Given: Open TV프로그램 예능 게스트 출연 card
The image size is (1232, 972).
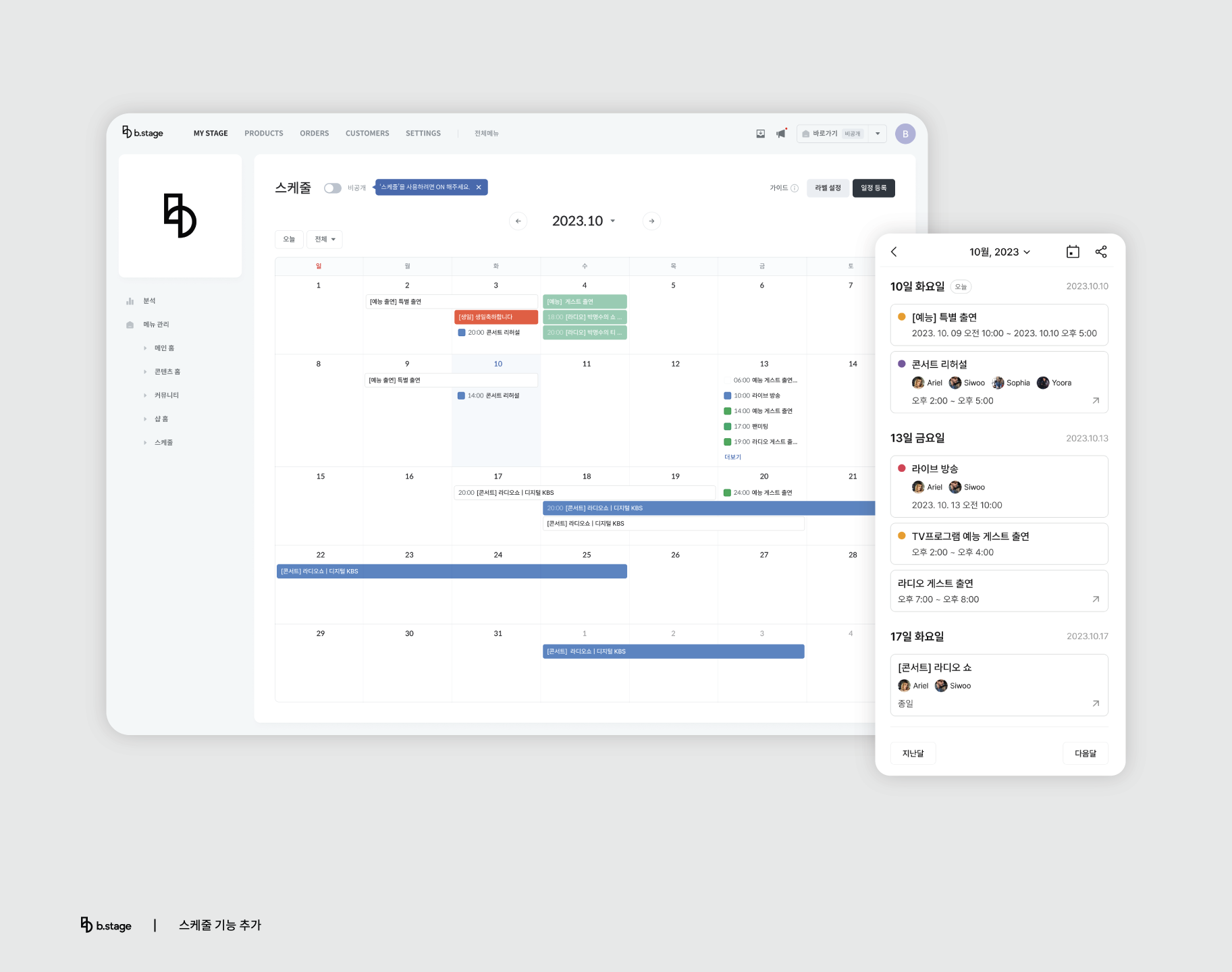Looking at the screenshot, I should pos(999,543).
